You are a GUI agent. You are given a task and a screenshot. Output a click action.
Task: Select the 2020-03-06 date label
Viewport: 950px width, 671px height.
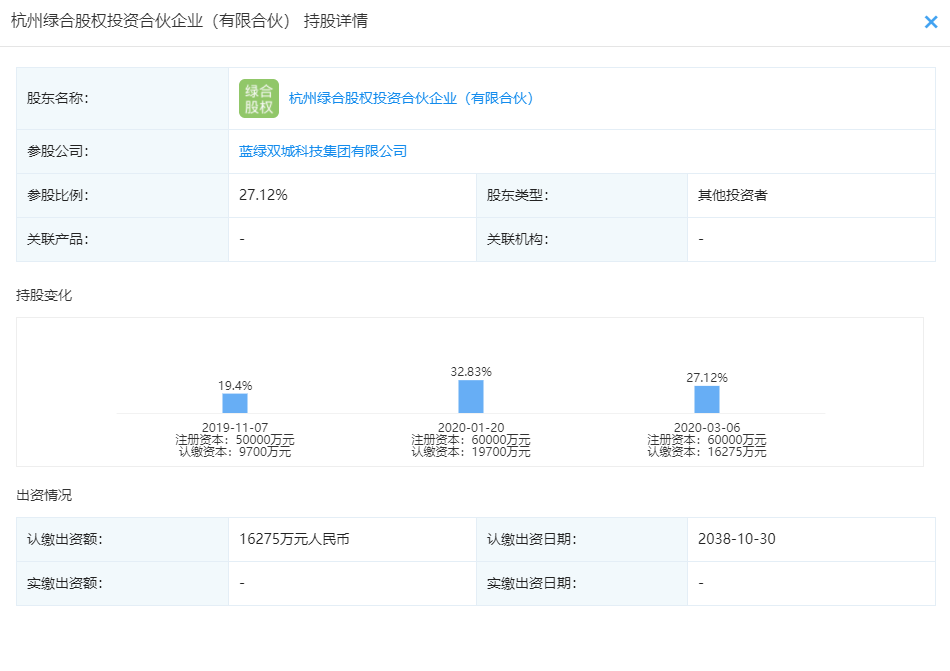tap(706, 428)
